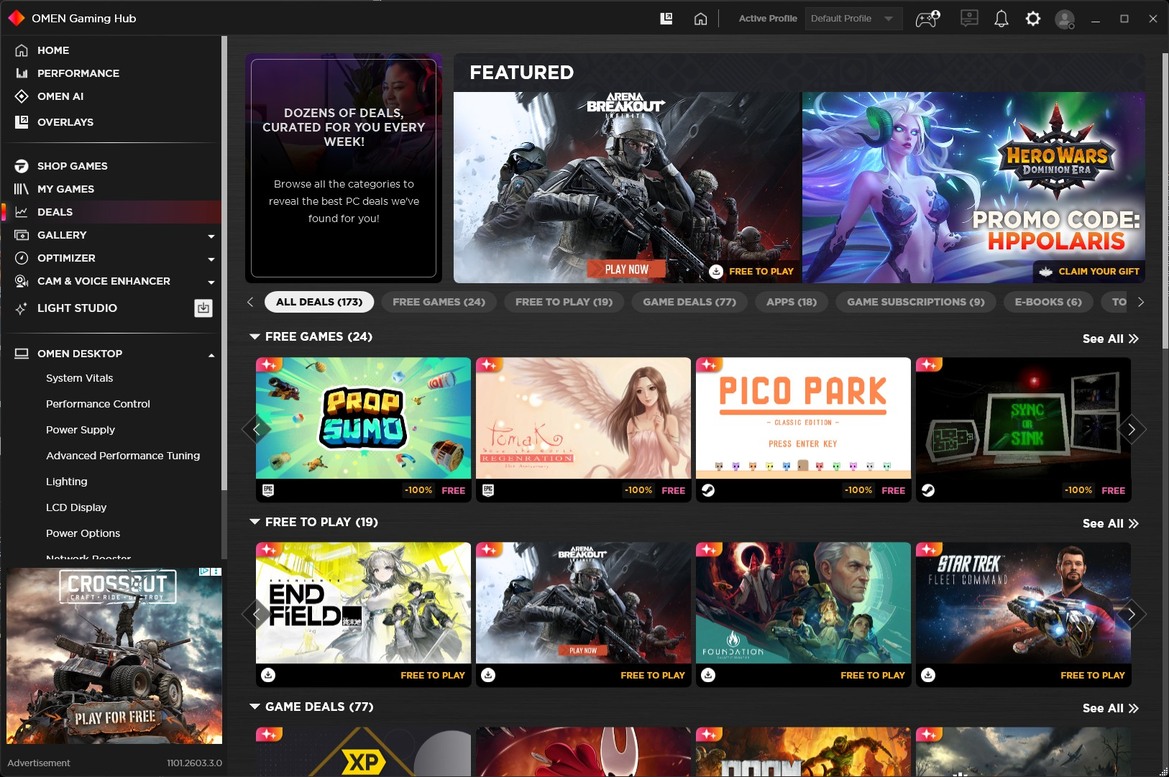Select the E-BOOKS (6) tab

1047,302
